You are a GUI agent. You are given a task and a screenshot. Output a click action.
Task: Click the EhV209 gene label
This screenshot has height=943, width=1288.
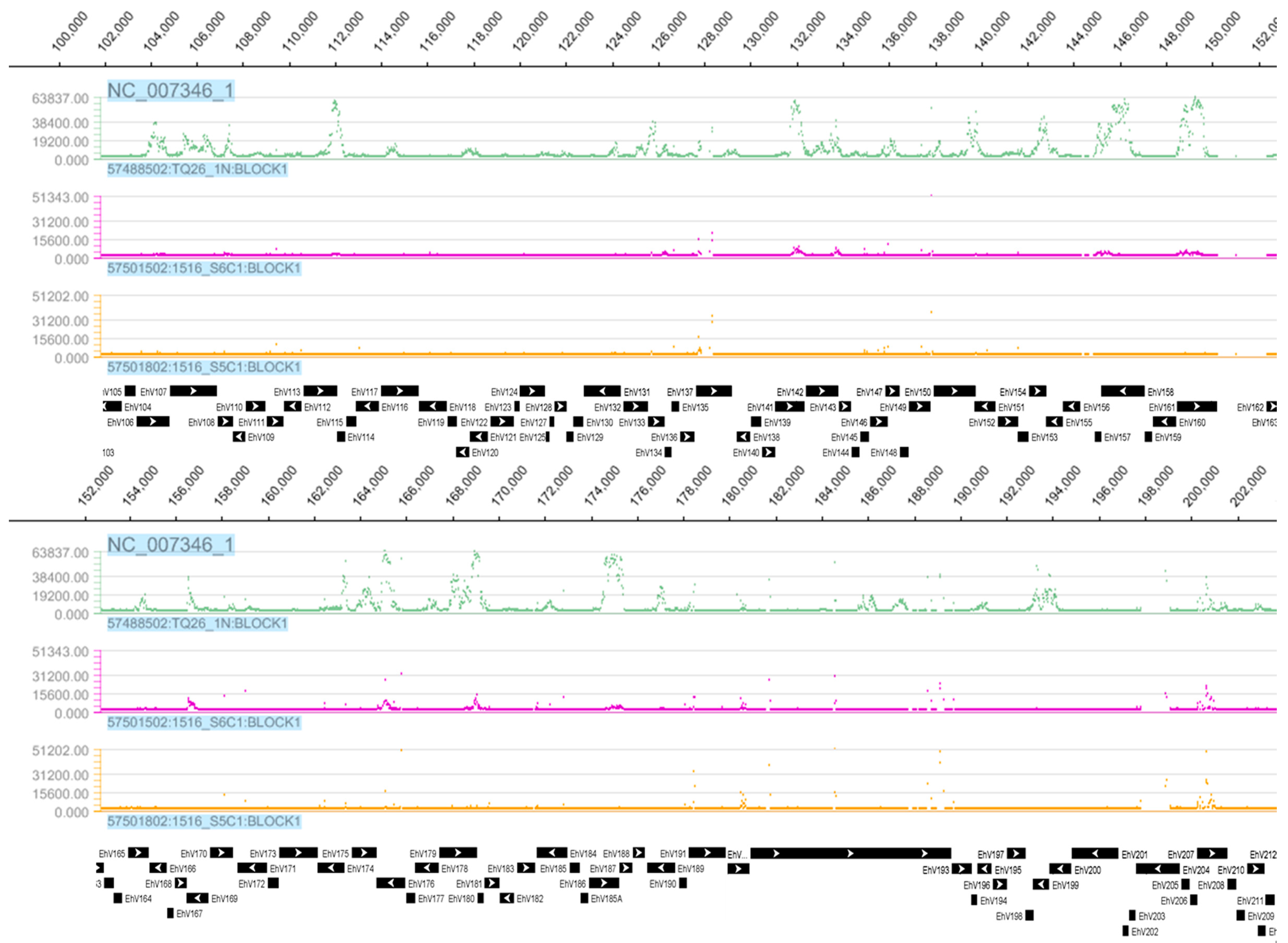1261,917
